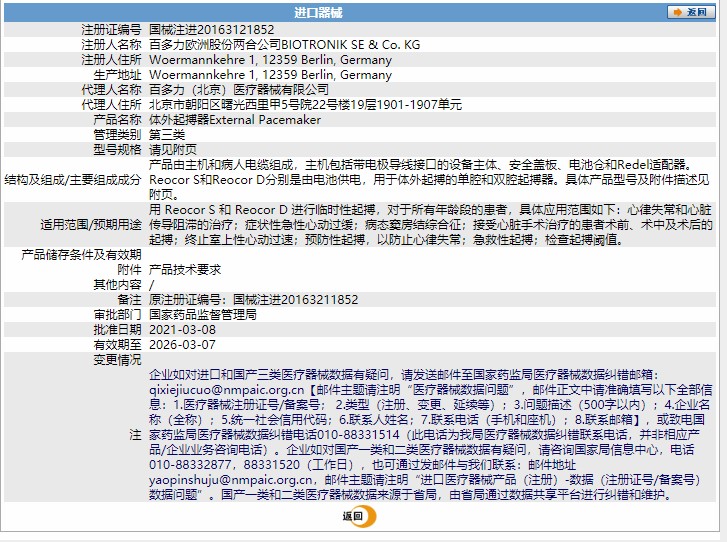Image resolution: width=727 pixels, height=542 pixels.
Task: Click product name 体外起搏器External Pacemaker
Action: [x=235, y=120]
